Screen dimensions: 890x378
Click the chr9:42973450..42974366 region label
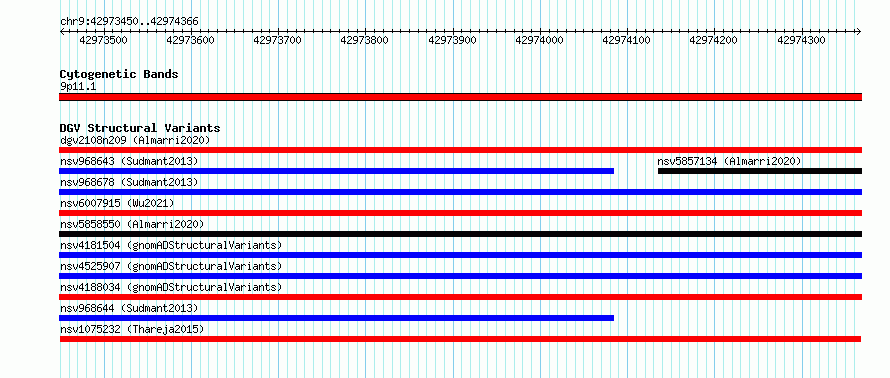pyautogui.click(x=129, y=22)
